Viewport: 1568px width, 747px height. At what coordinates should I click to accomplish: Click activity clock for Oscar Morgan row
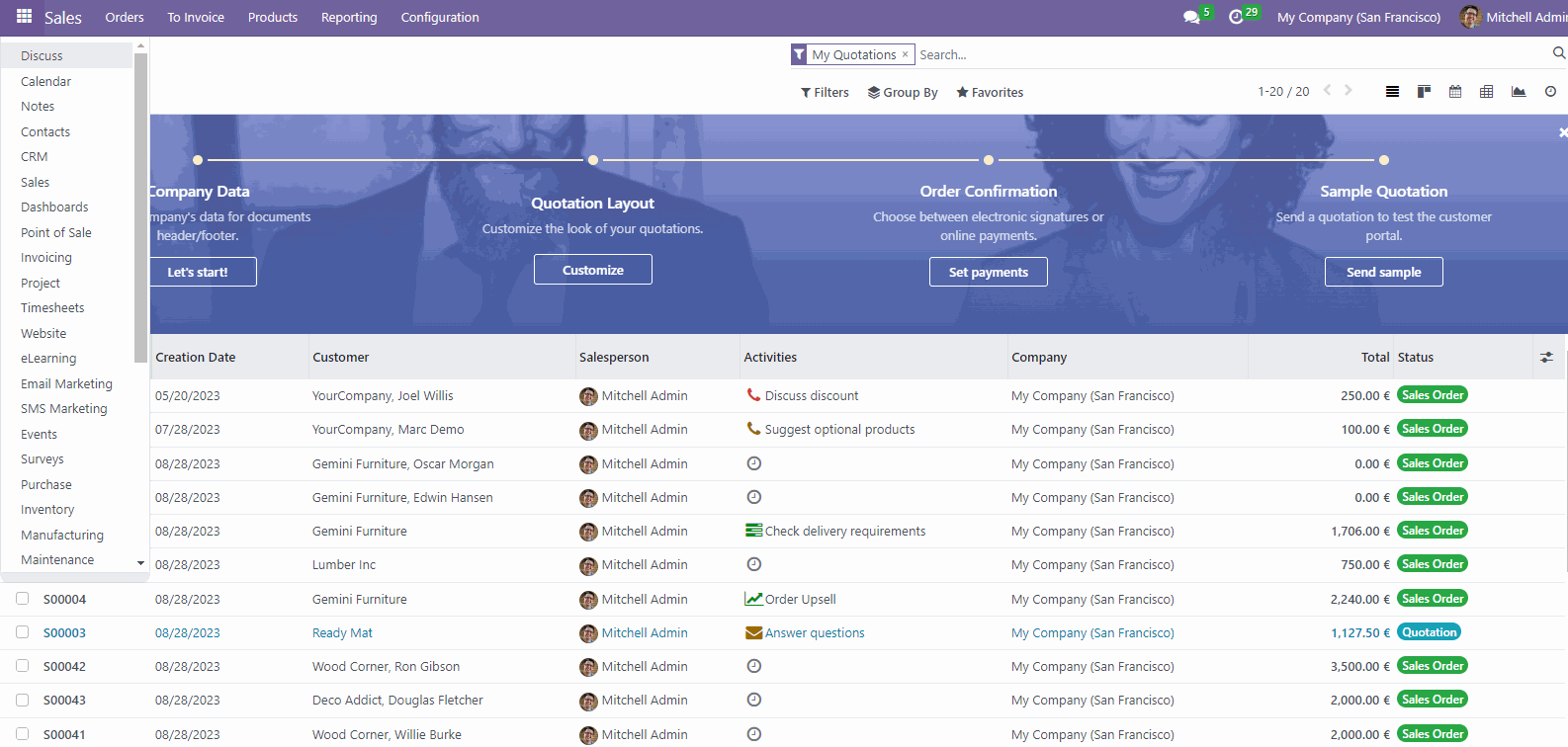(x=753, y=463)
